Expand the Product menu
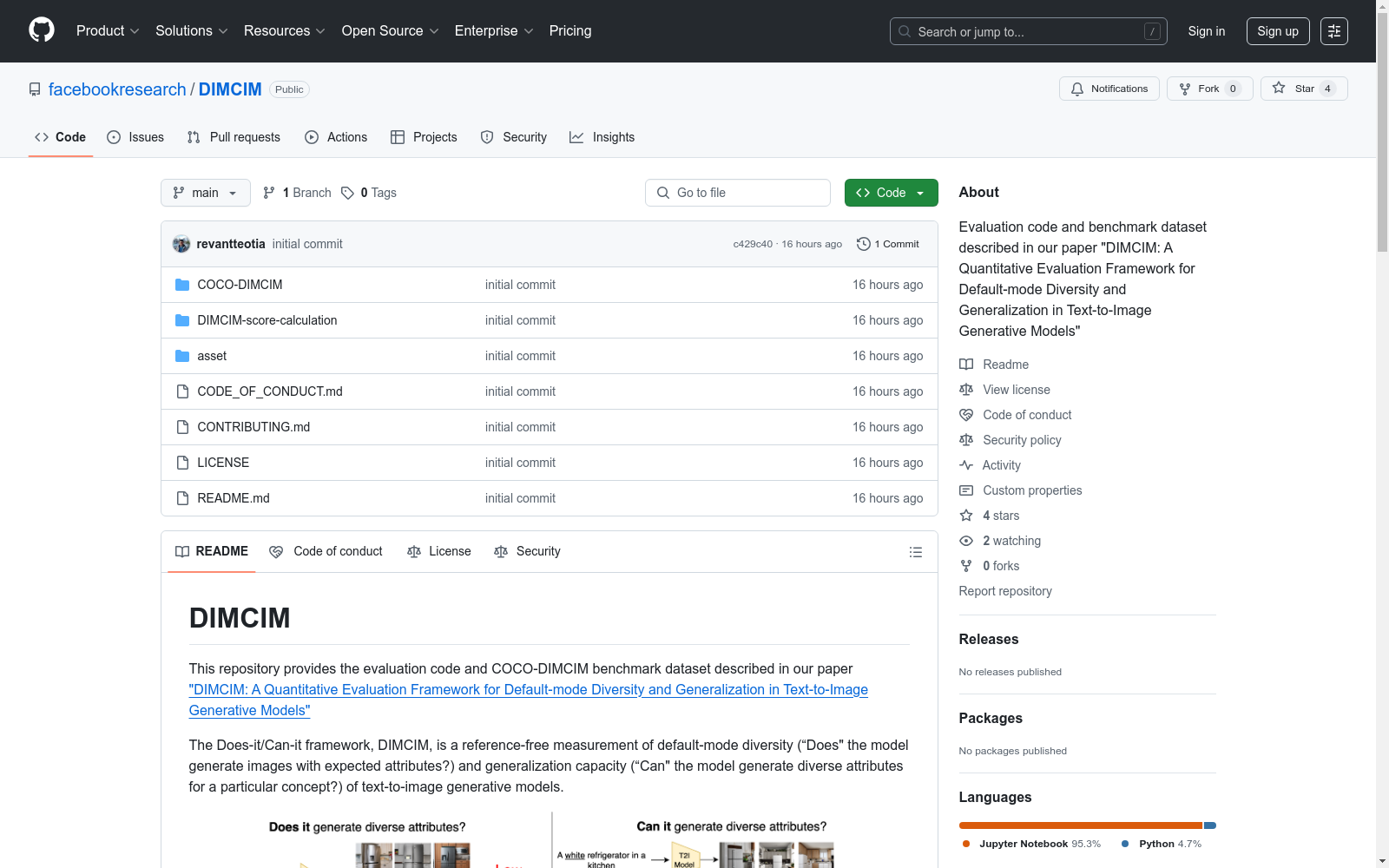Image resolution: width=1389 pixels, height=868 pixels. [108, 30]
